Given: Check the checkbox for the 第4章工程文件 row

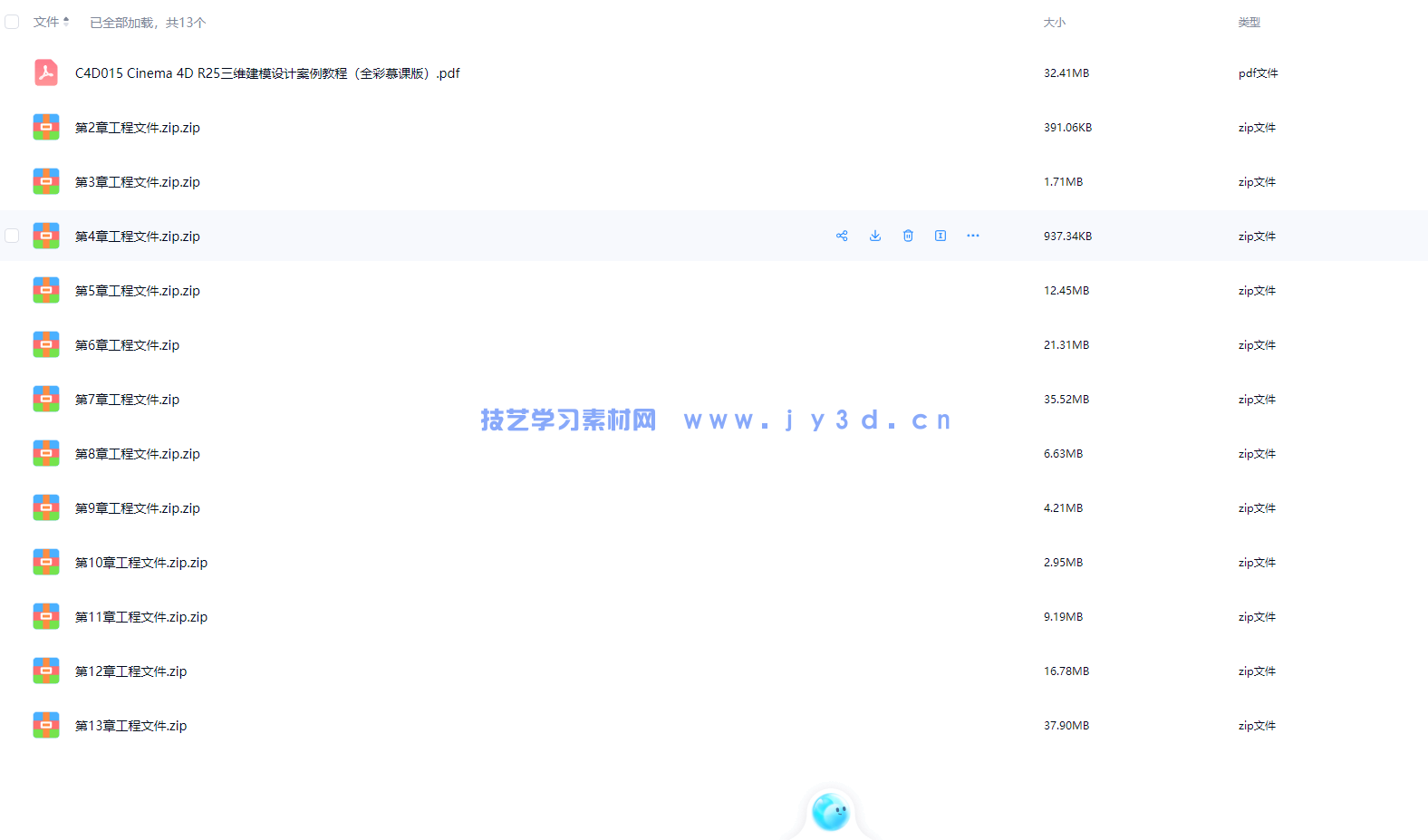Looking at the screenshot, I should pyautogui.click(x=12, y=236).
